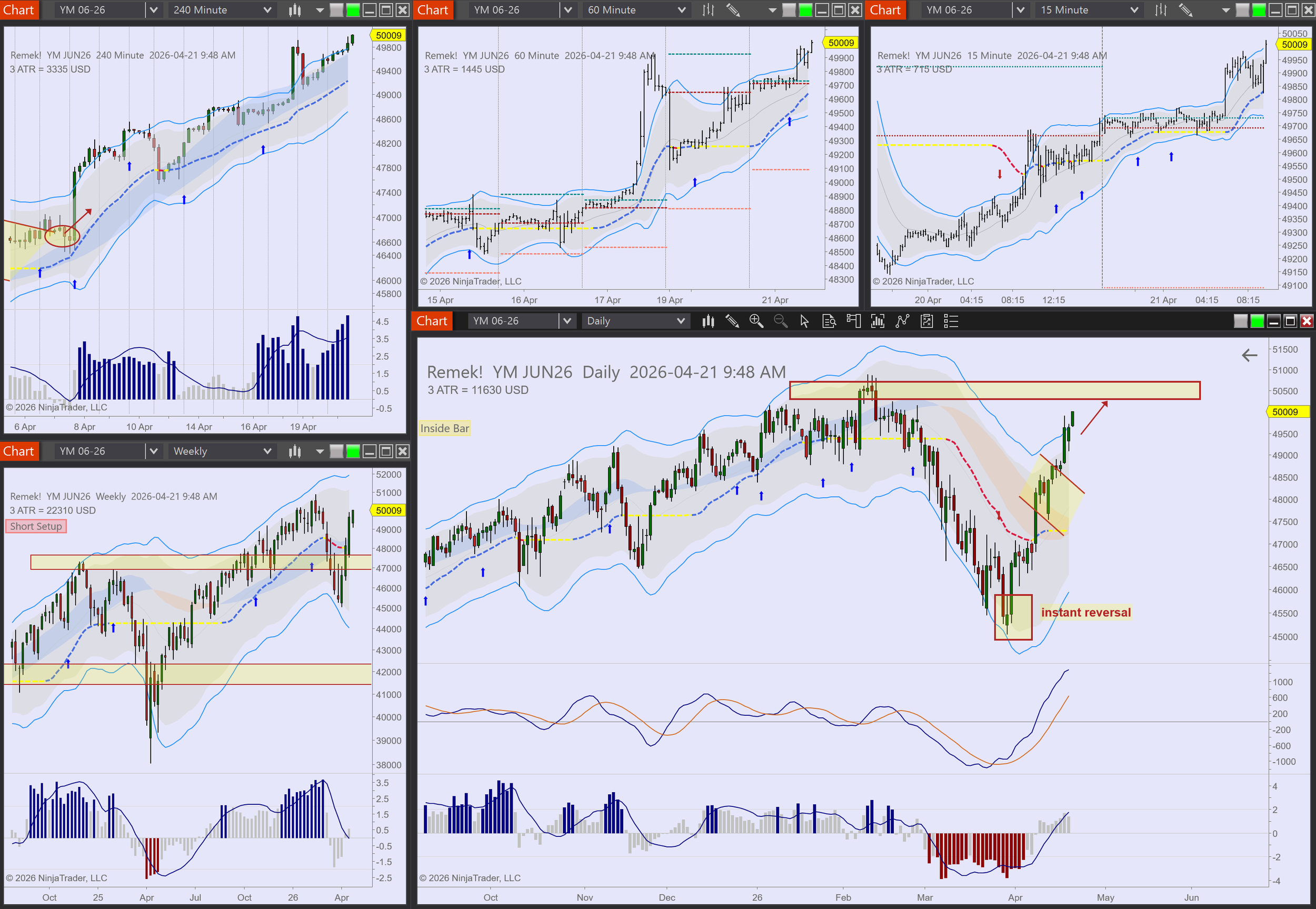Image resolution: width=1316 pixels, height=909 pixels.
Task: Toggle green link button on Weekly chart
Action: tap(353, 451)
